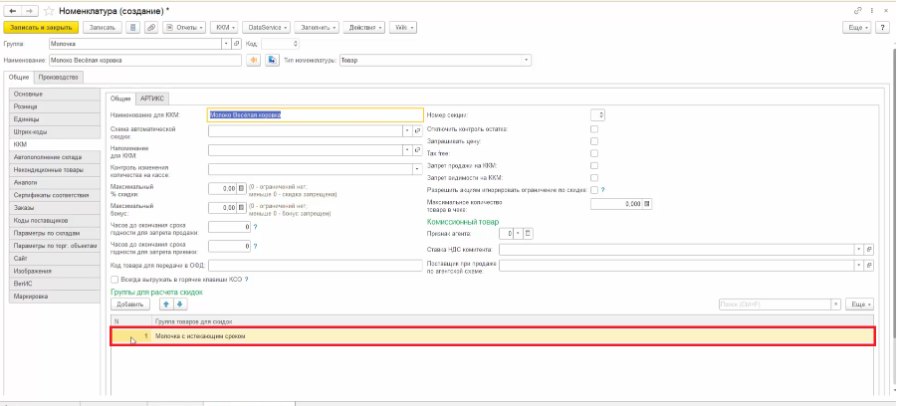This screenshot has height=406, width=900.
Task: Show help for hours before sale ban
Action: tap(255, 227)
